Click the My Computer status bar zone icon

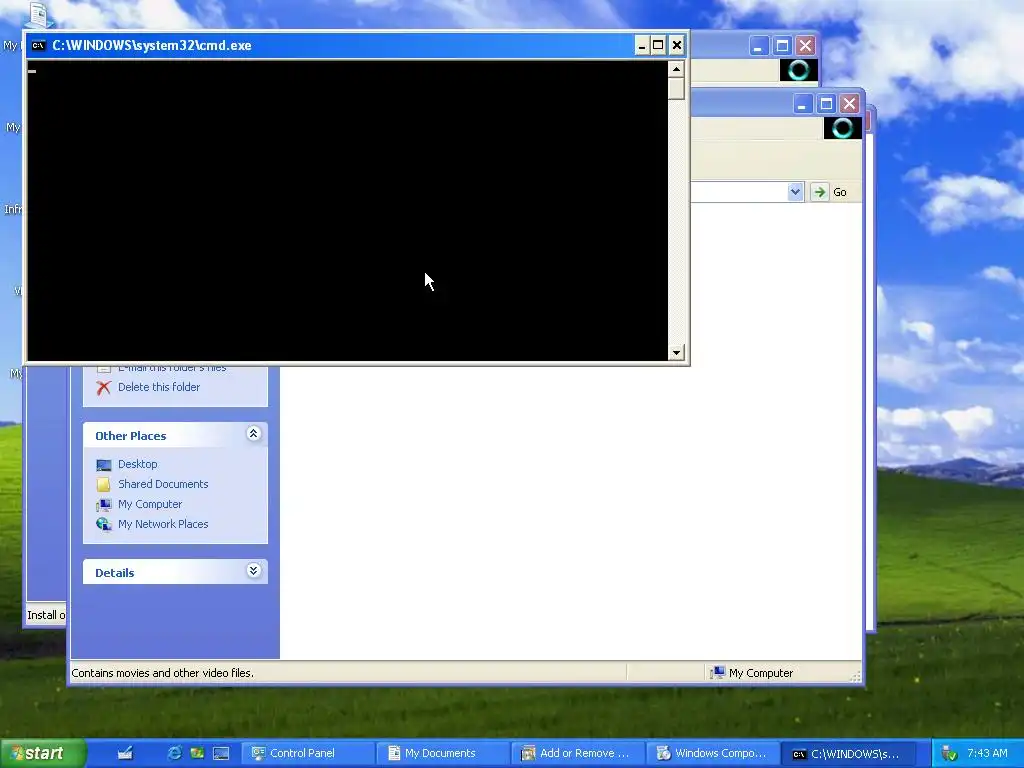(x=717, y=673)
